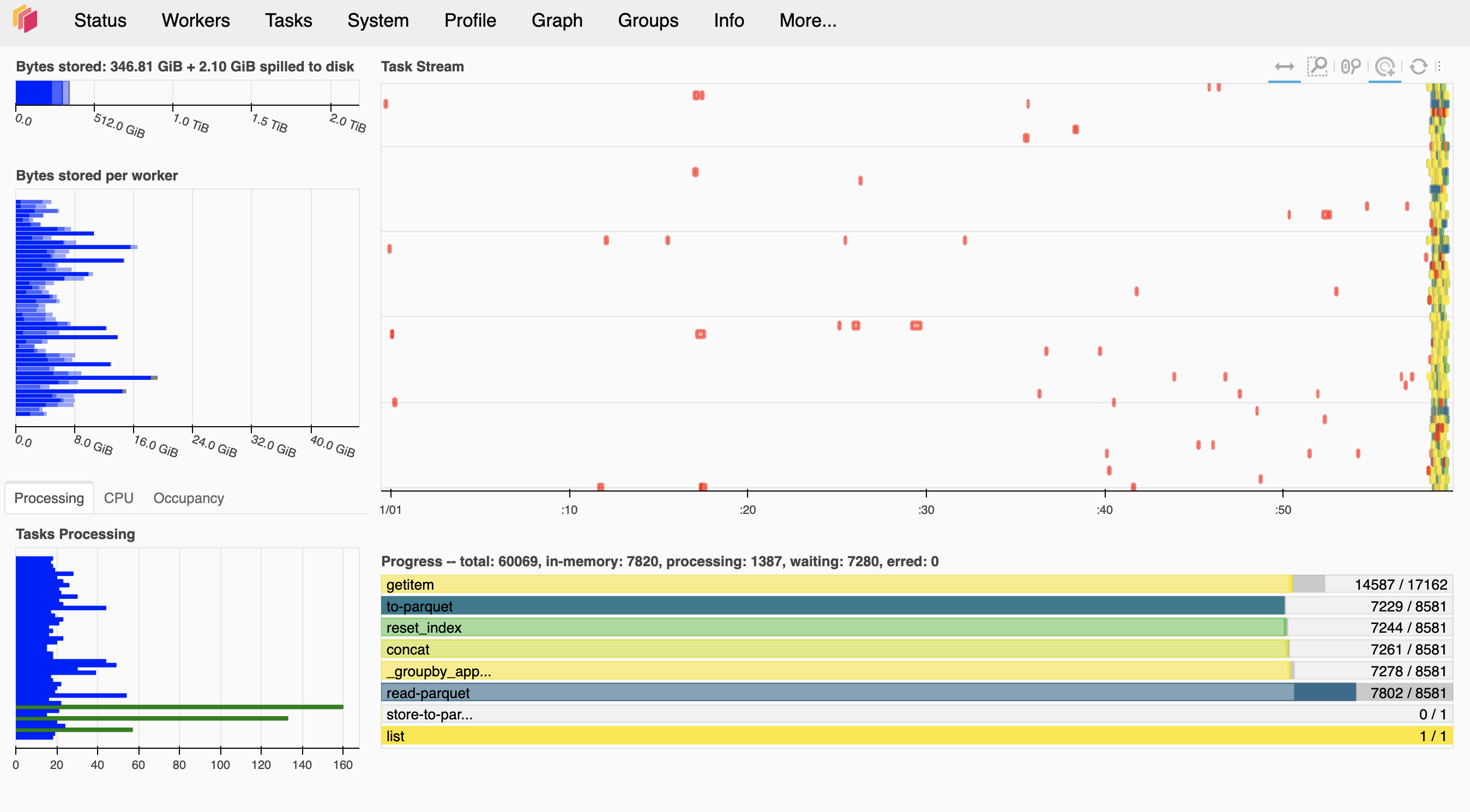Click the "512.0 GiB" axis label
Viewport: 1470px width, 812px height.
tap(119, 125)
